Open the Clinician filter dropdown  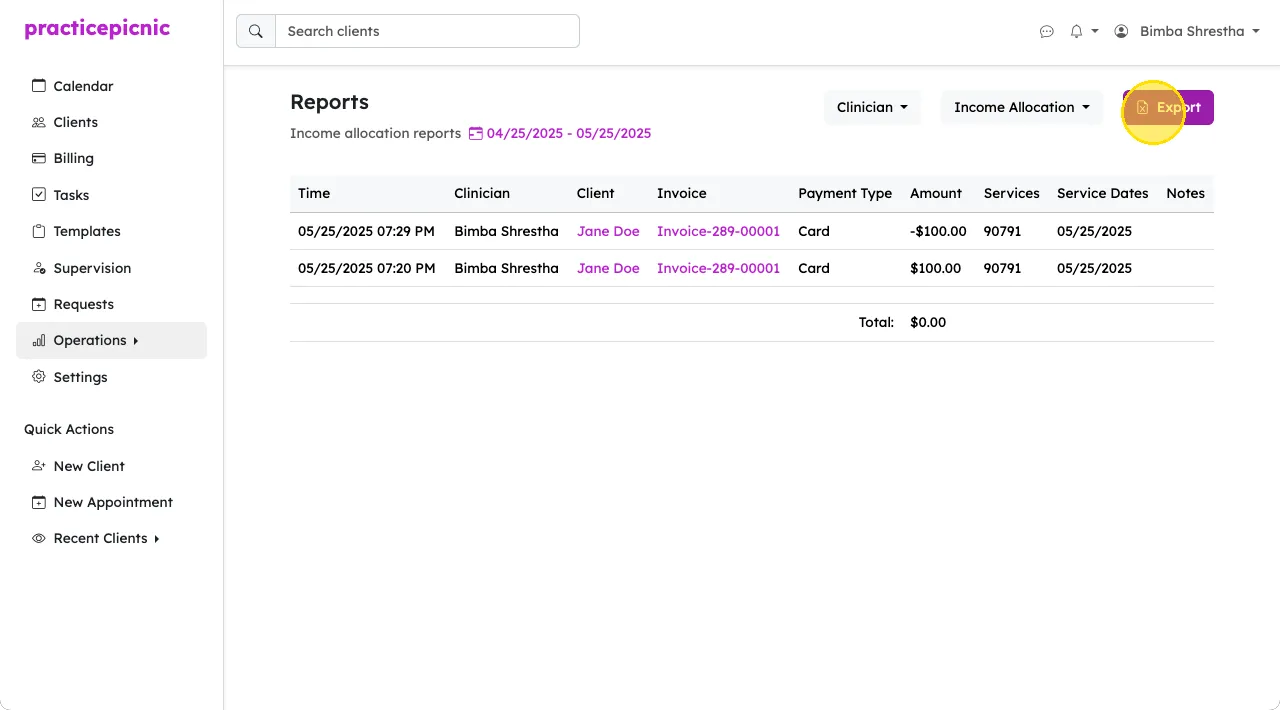click(872, 107)
